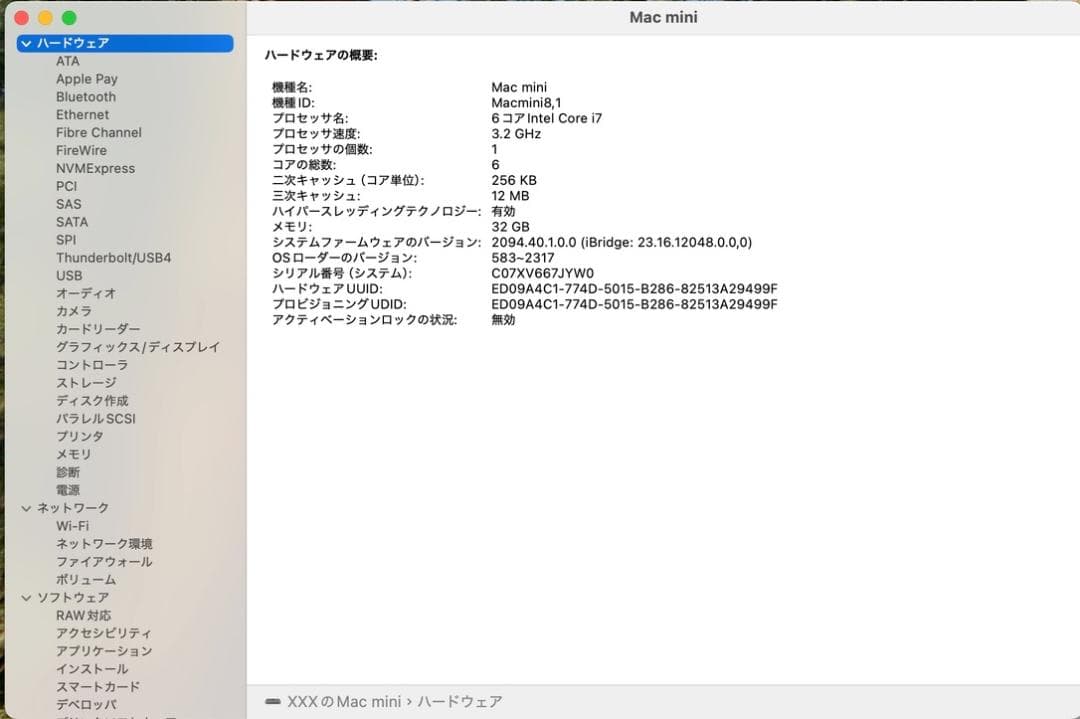Viewport: 1080px width, 719px height.
Task: Open the Wi-Fi entry
Action: (x=72, y=526)
